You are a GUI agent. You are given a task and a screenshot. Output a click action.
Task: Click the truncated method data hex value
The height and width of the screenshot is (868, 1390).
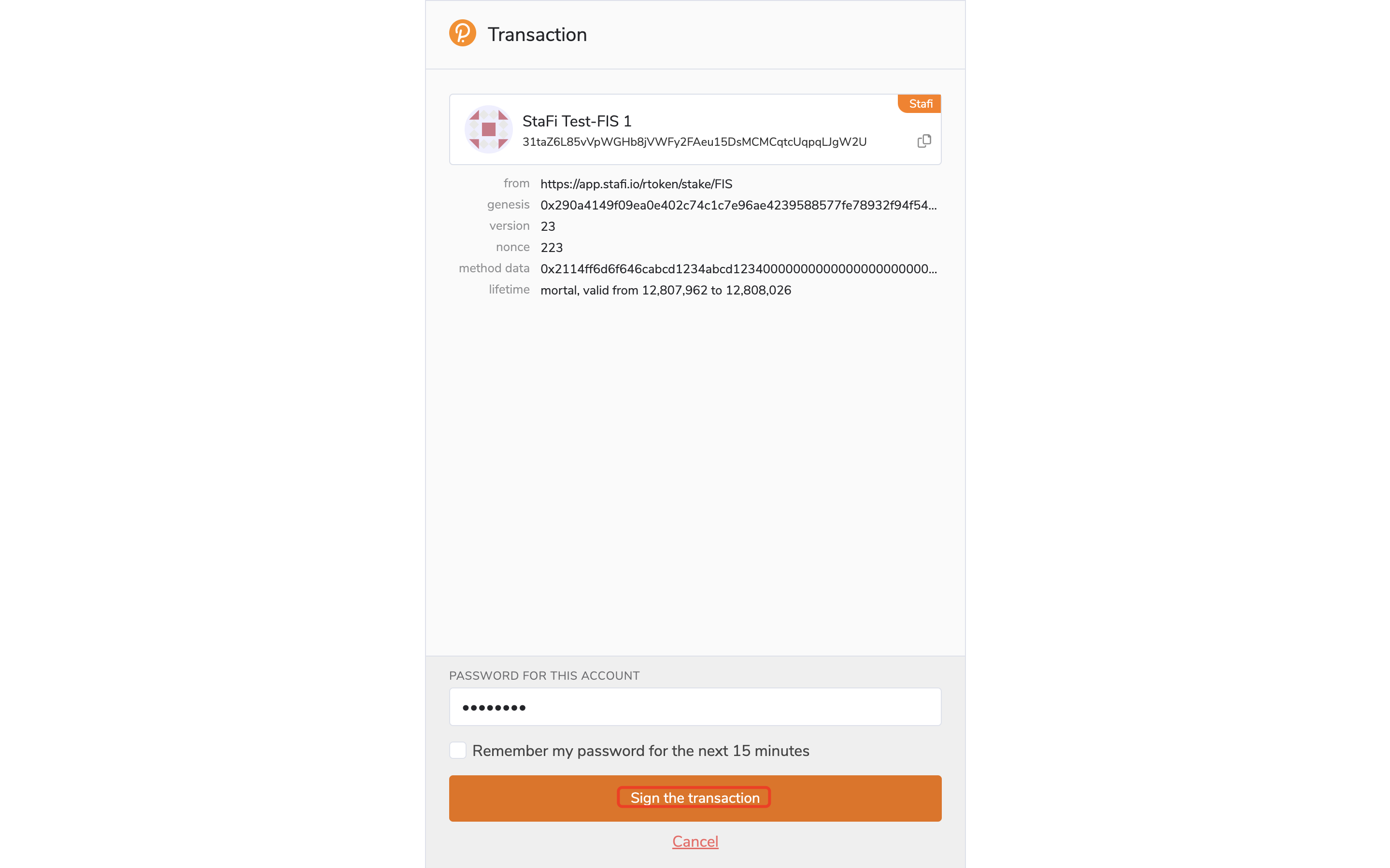[x=738, y=269]
